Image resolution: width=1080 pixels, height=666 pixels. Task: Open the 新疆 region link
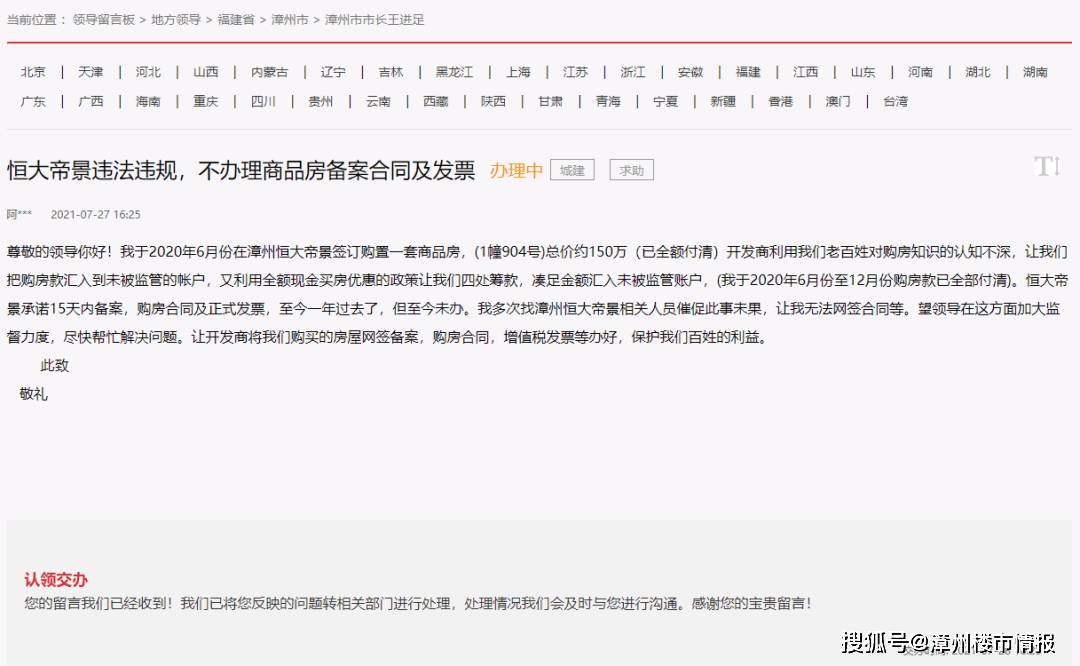(x=723, y=101)
